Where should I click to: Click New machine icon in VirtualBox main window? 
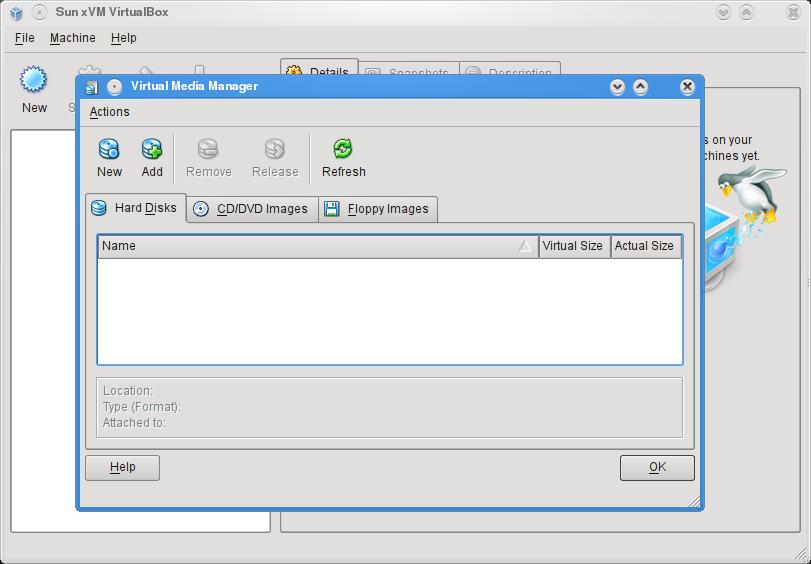coord(34,79)
